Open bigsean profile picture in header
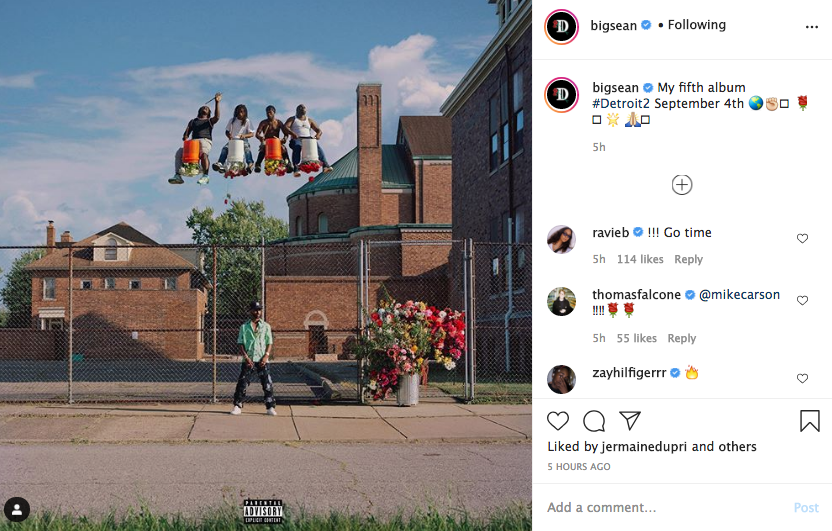The image size is (832, 531). 561,26
